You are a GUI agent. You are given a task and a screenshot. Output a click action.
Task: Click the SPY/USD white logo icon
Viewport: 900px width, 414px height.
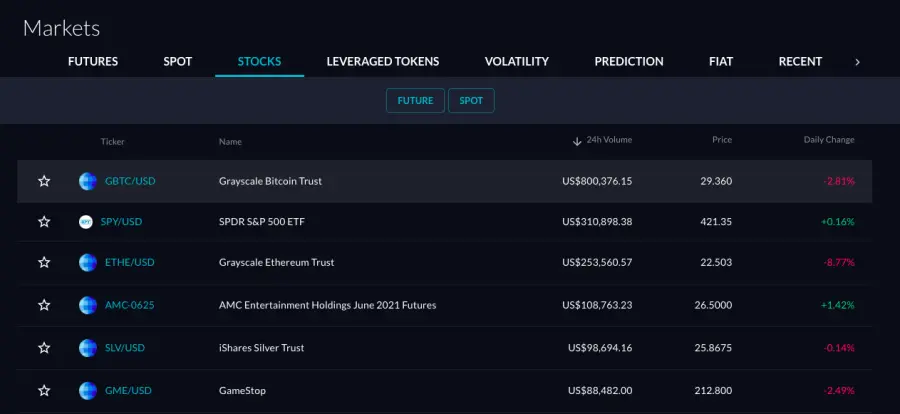86,222
